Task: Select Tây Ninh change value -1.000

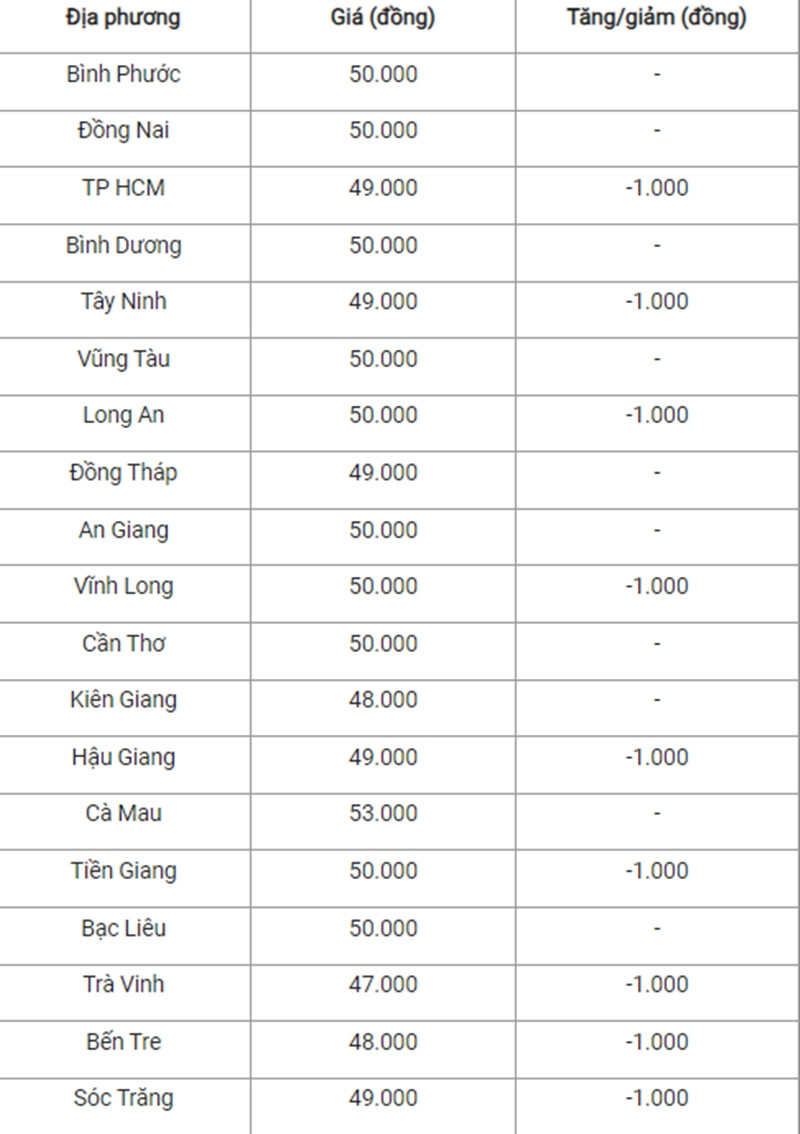Action: (x=657, y=301)
